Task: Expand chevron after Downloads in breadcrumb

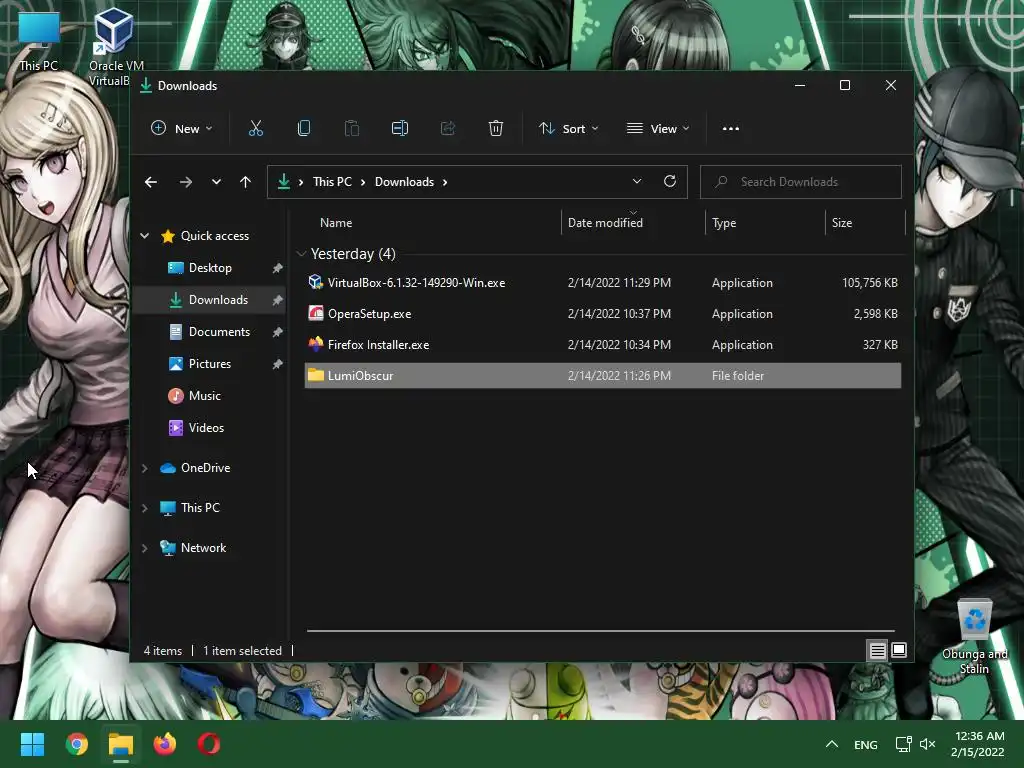Action: 445,182
